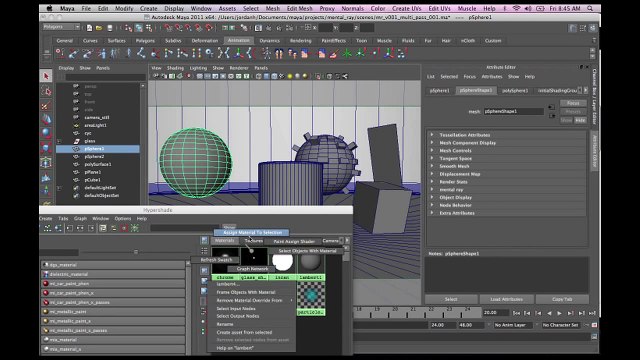
Task: Select the pSphereShape1 attribute tab
Action: tap(476, 90)
